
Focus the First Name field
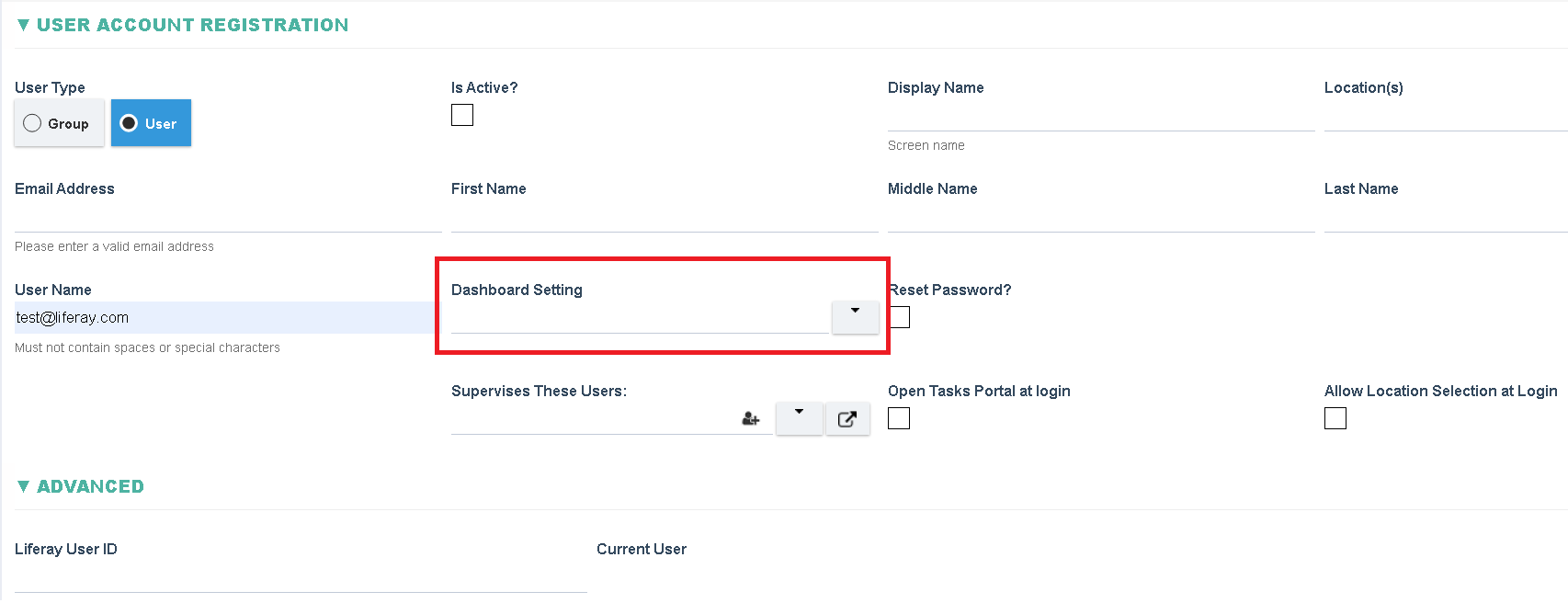(x=665, y=217)
